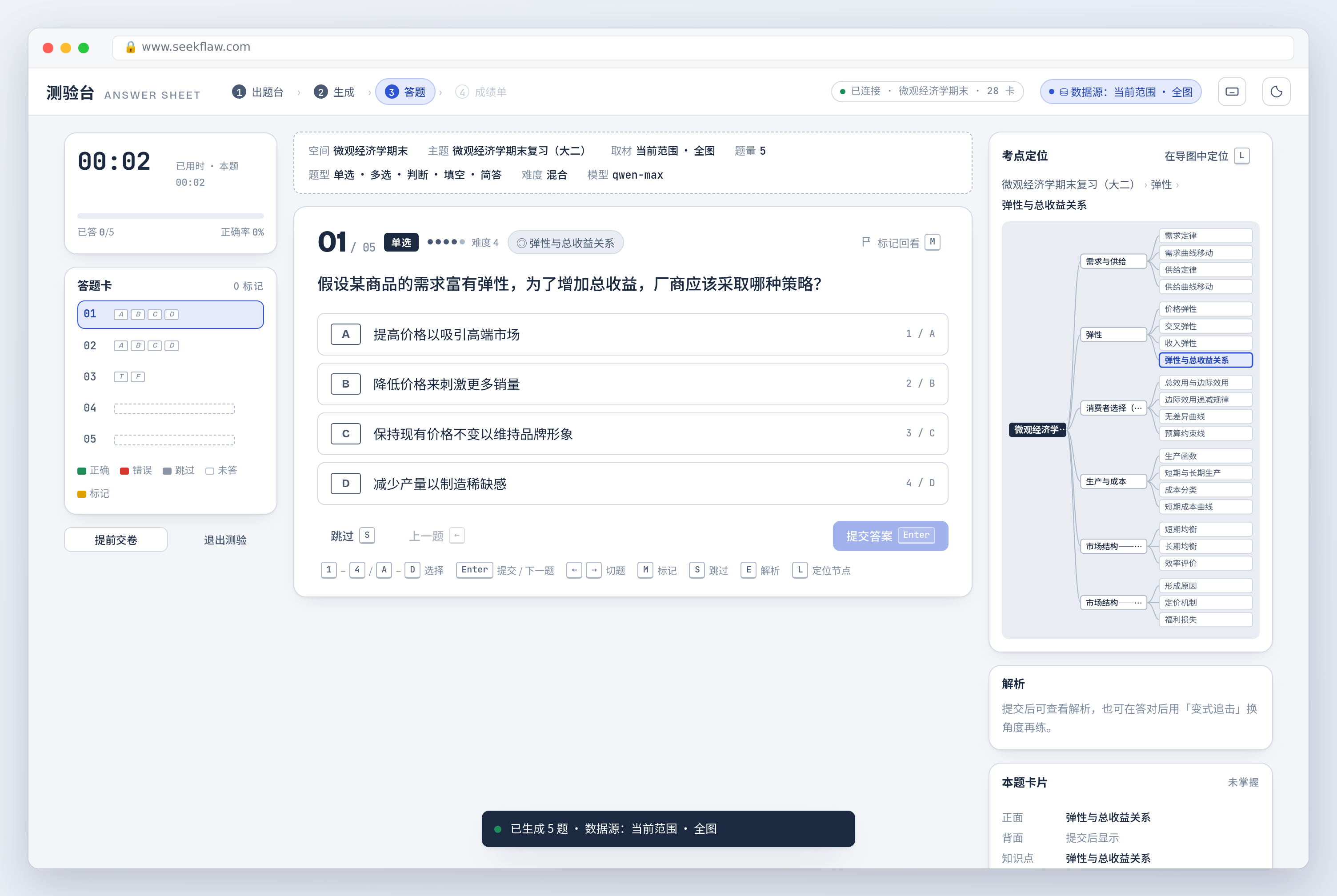Screen dimensions: 1337x896
Task: Select 价格弹性 leaf node
Action: [x=1205, y=309]
